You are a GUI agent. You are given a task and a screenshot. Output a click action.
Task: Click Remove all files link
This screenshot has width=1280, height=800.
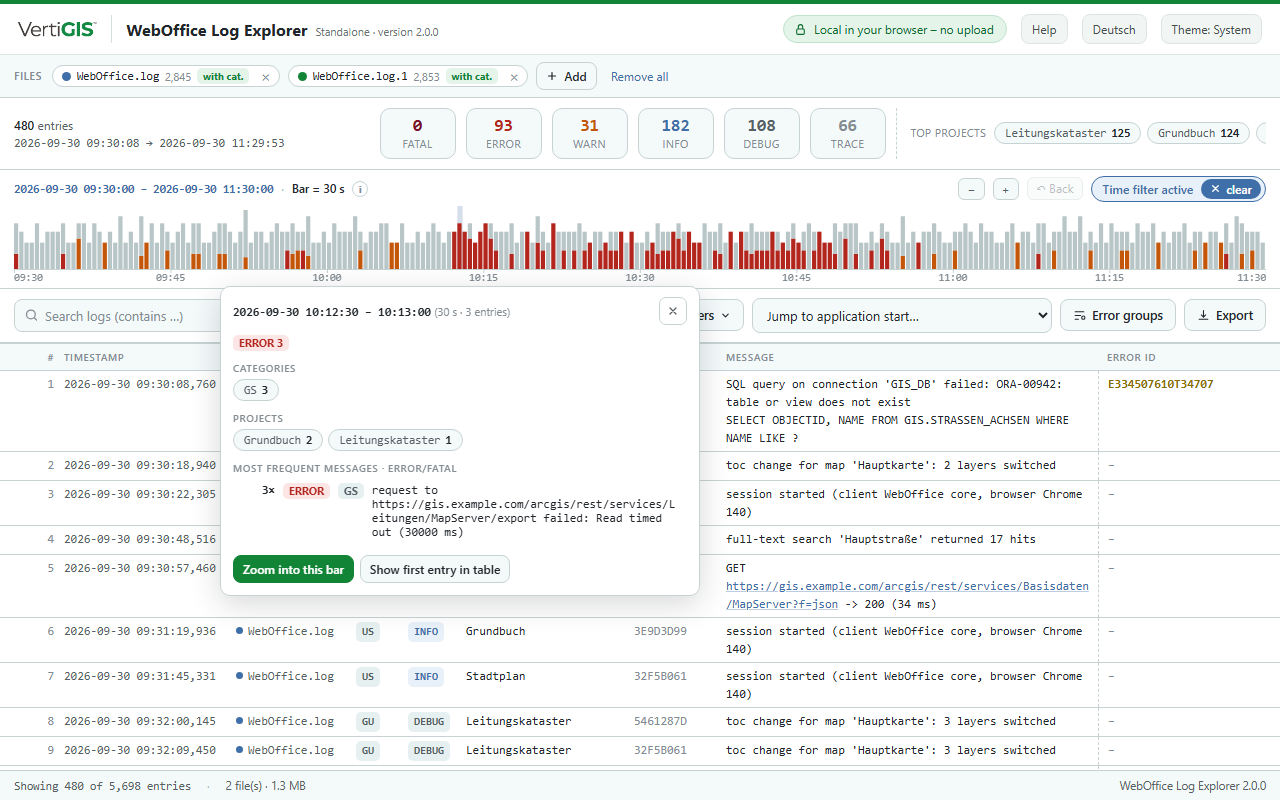point(640,77)
